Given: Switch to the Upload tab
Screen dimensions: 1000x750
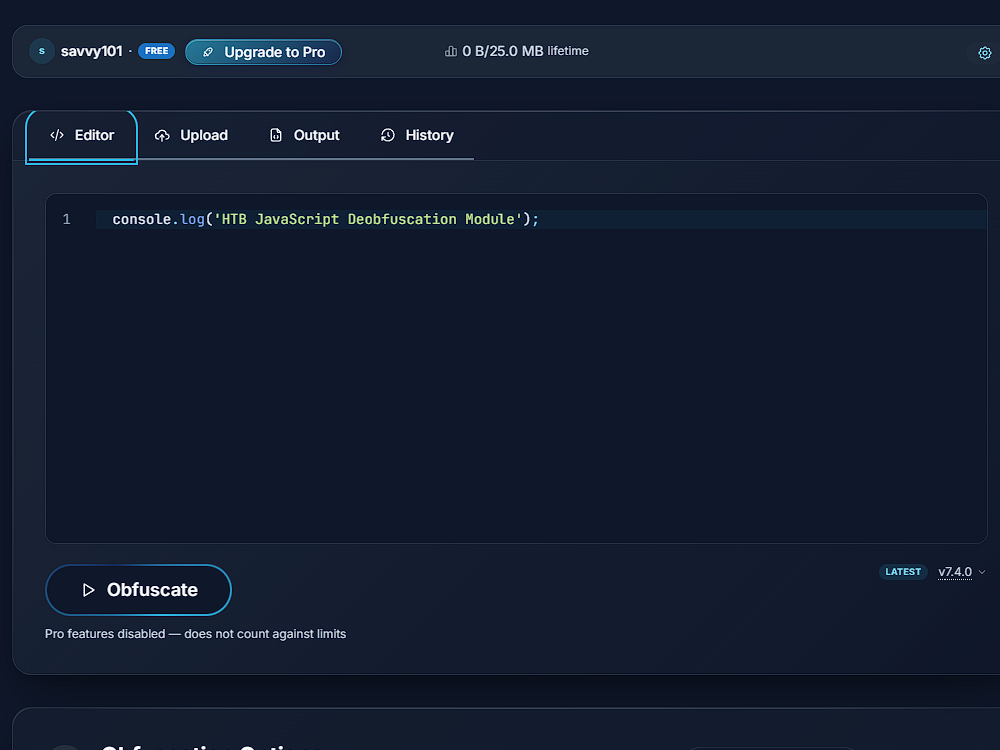Looking at the screenshot, I should coord(191,135).
